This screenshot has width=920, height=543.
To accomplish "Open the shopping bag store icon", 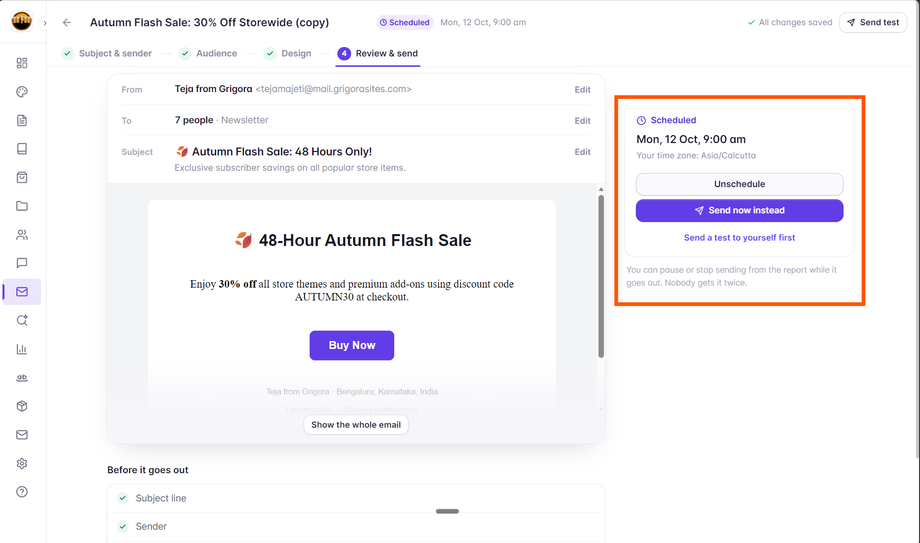I will (x=22, y=177).
